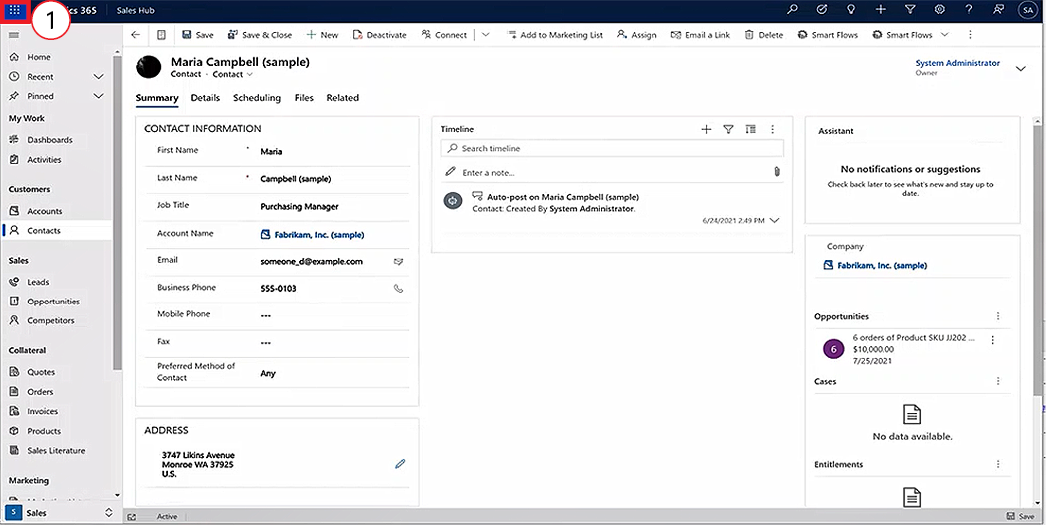Click the phone call icon beside Business Phone
Image resolution: width=1050 pixels, height=525 pixels.
(398, 289)
